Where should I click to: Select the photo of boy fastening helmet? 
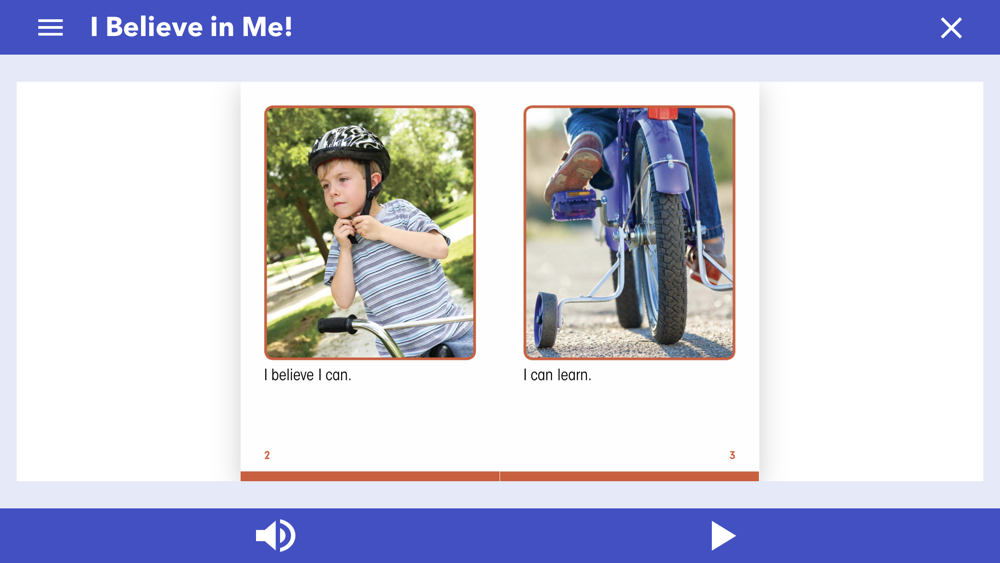[x=370, y=233]
